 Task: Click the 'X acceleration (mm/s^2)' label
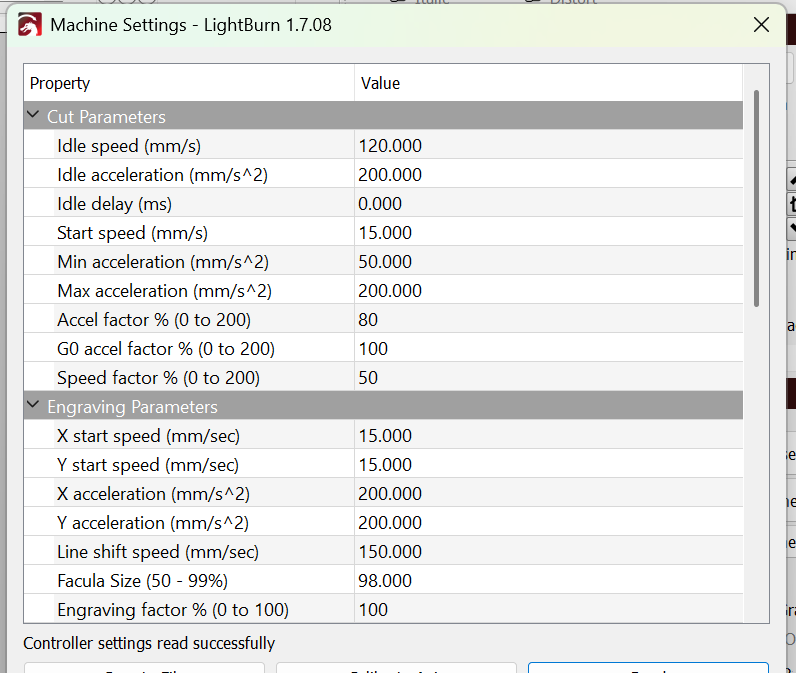click(x=154, y=493)
